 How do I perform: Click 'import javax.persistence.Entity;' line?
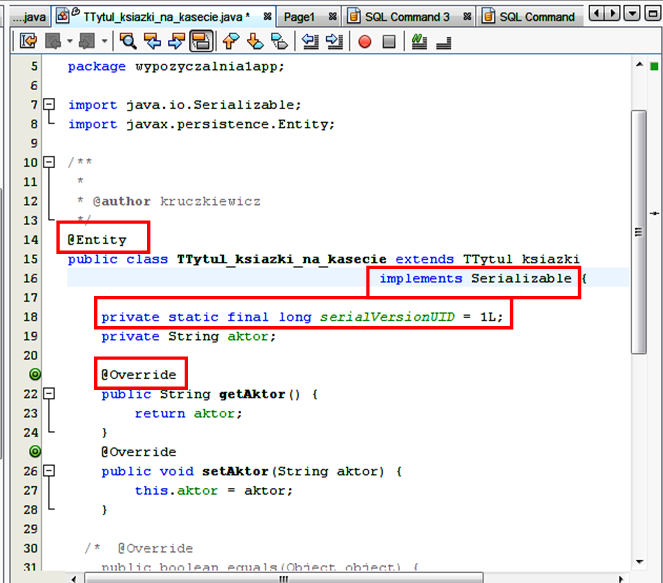pyautogui.click(x=201, y=124)
